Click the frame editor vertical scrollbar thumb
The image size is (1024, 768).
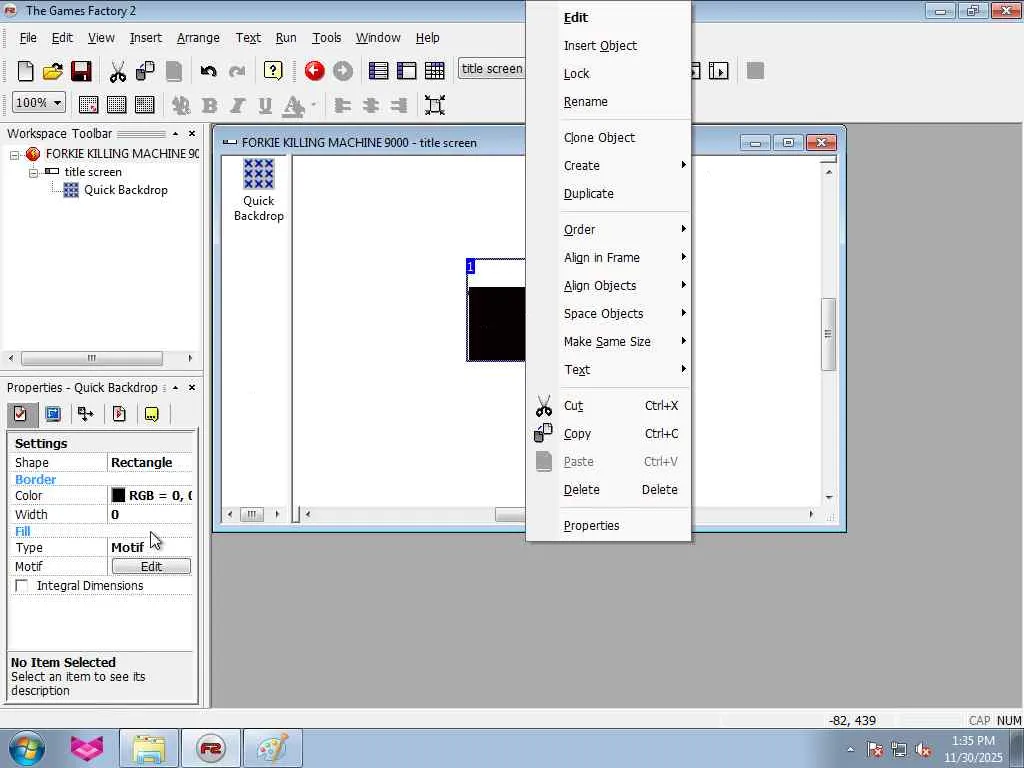pyautogui.click(x=828, y=334)
